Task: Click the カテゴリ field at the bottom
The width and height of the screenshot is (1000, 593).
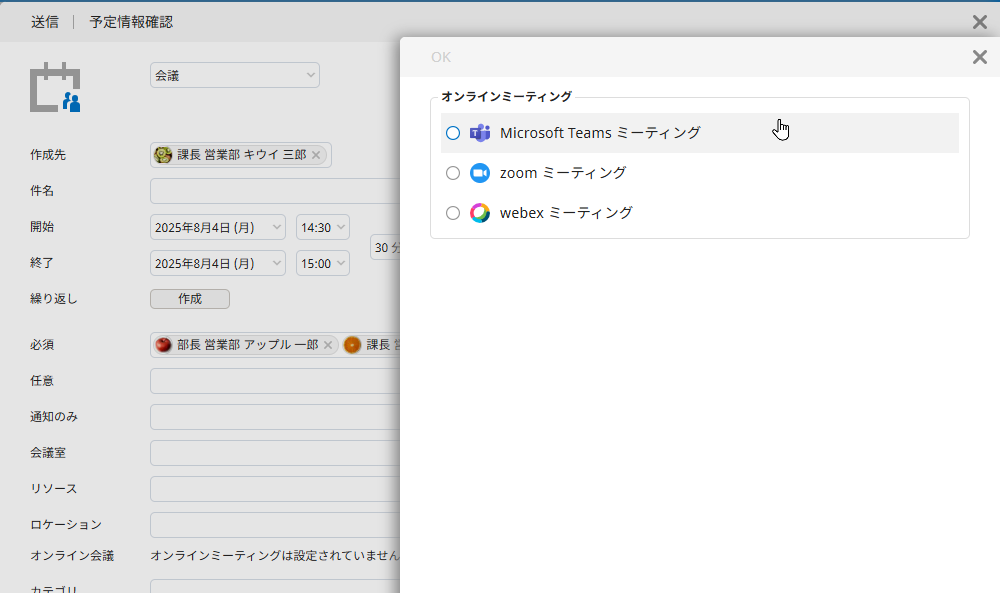Action: point(275,587)
